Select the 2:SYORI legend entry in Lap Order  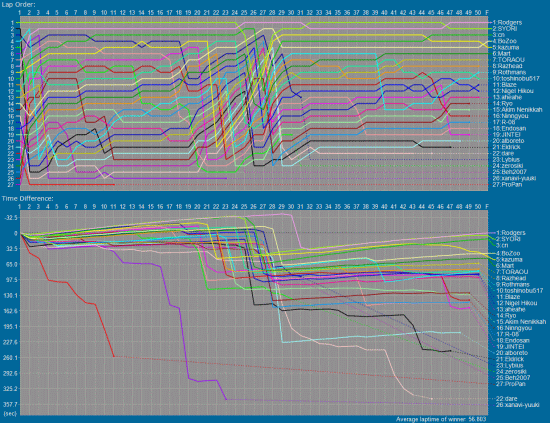(505, 29)
